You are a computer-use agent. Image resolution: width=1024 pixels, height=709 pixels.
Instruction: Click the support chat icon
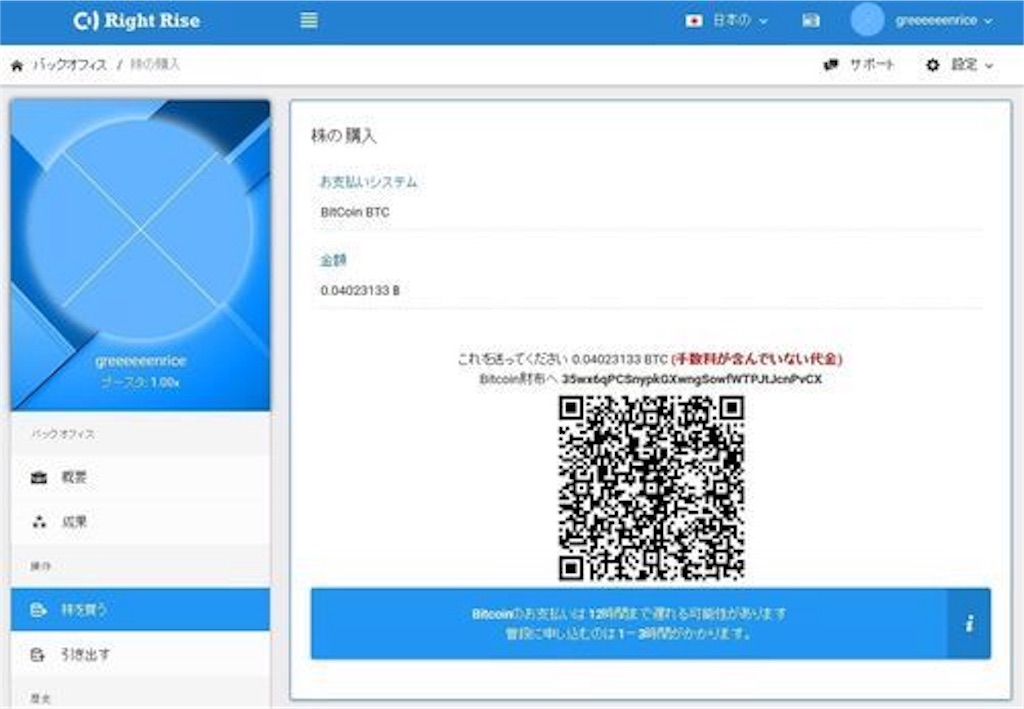(x=831, y=65)
